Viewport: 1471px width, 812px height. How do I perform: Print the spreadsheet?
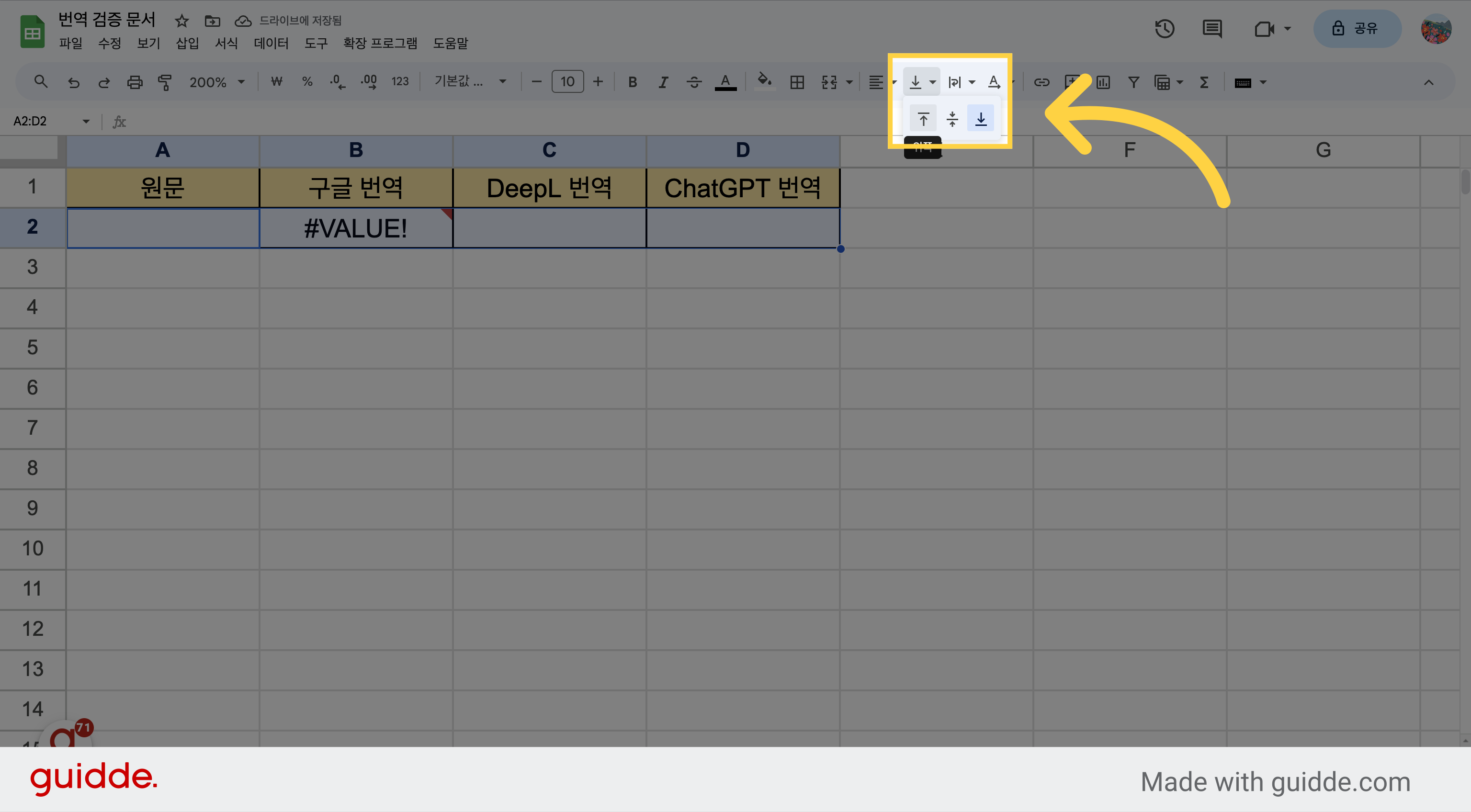(x=135, y=82)
